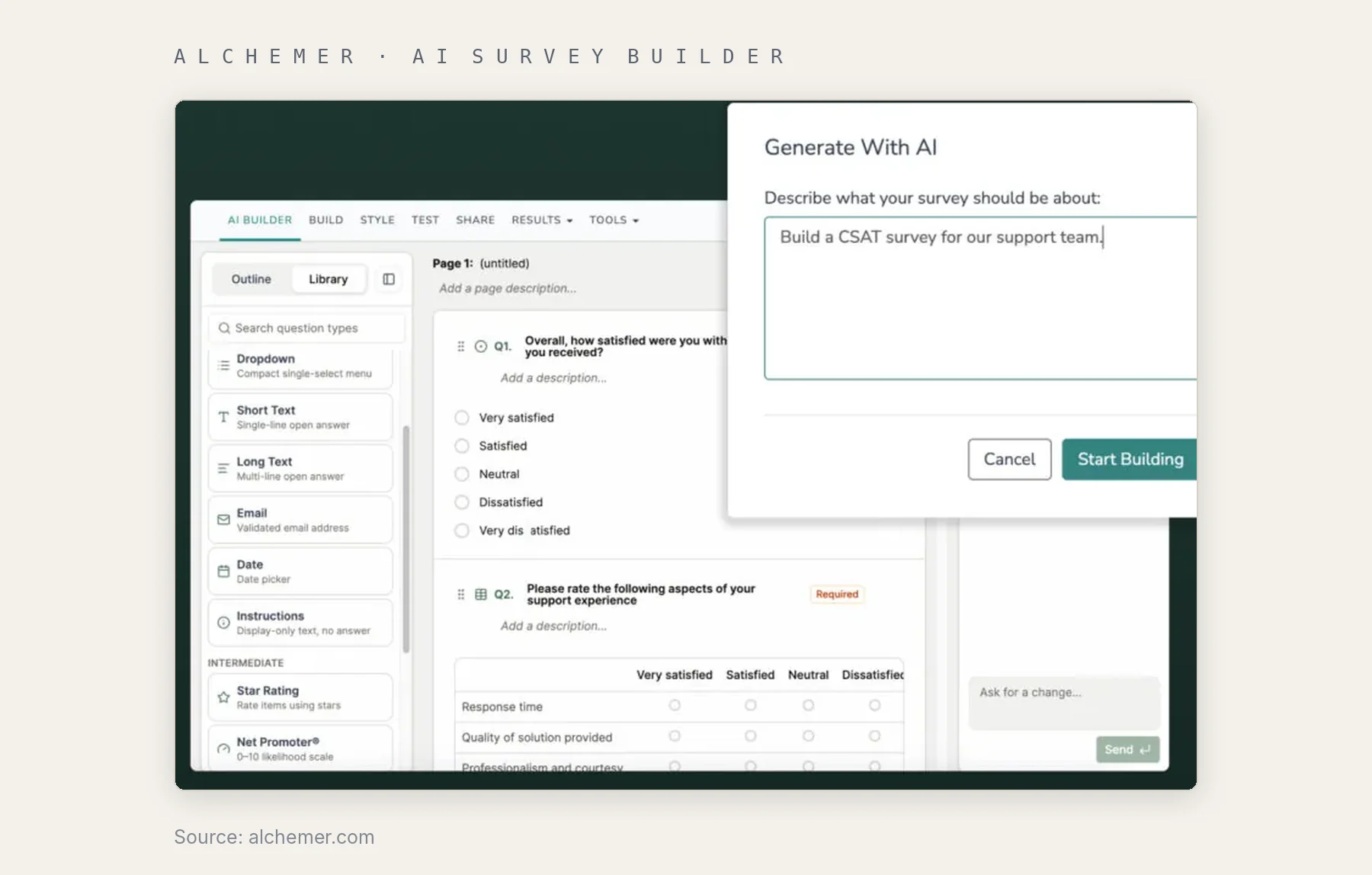Open the TOOLS dropdown menu
This screenshot has width=1372, height=875.
pyautogui.click(x=614, y=220)
